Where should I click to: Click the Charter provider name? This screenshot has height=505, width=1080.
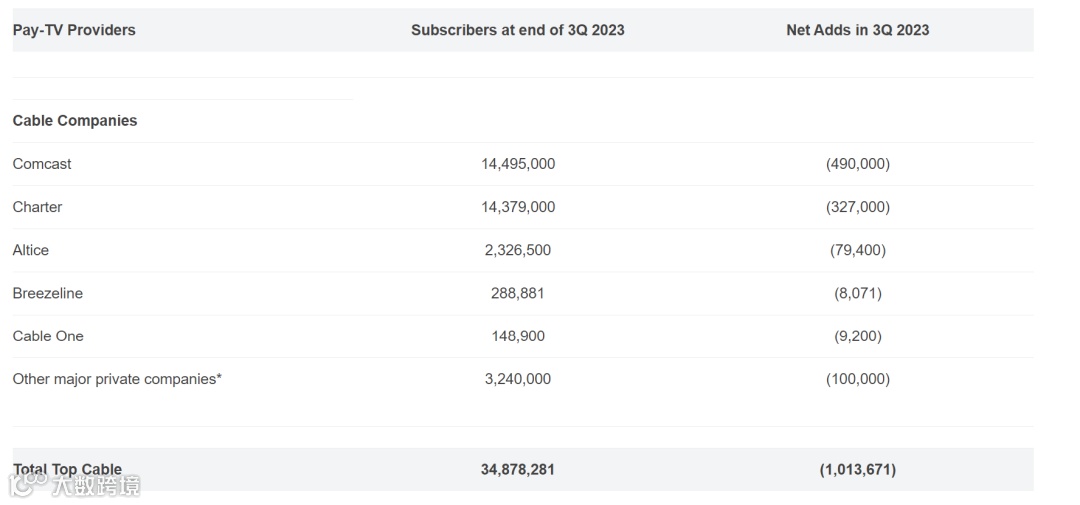click(x=37, y=207)
